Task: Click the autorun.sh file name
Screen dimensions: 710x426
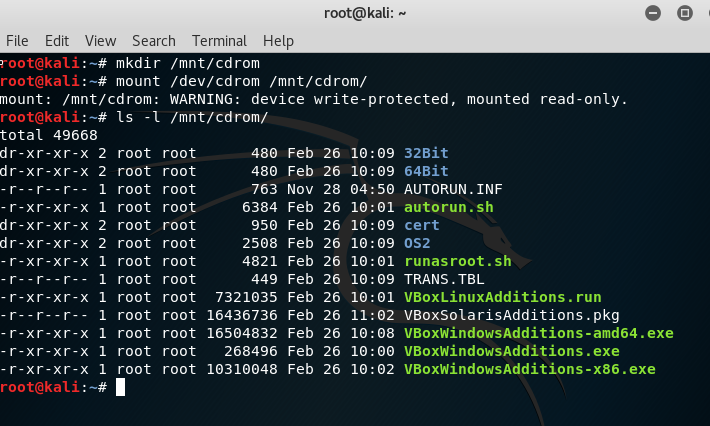Action: coord(449,207)
